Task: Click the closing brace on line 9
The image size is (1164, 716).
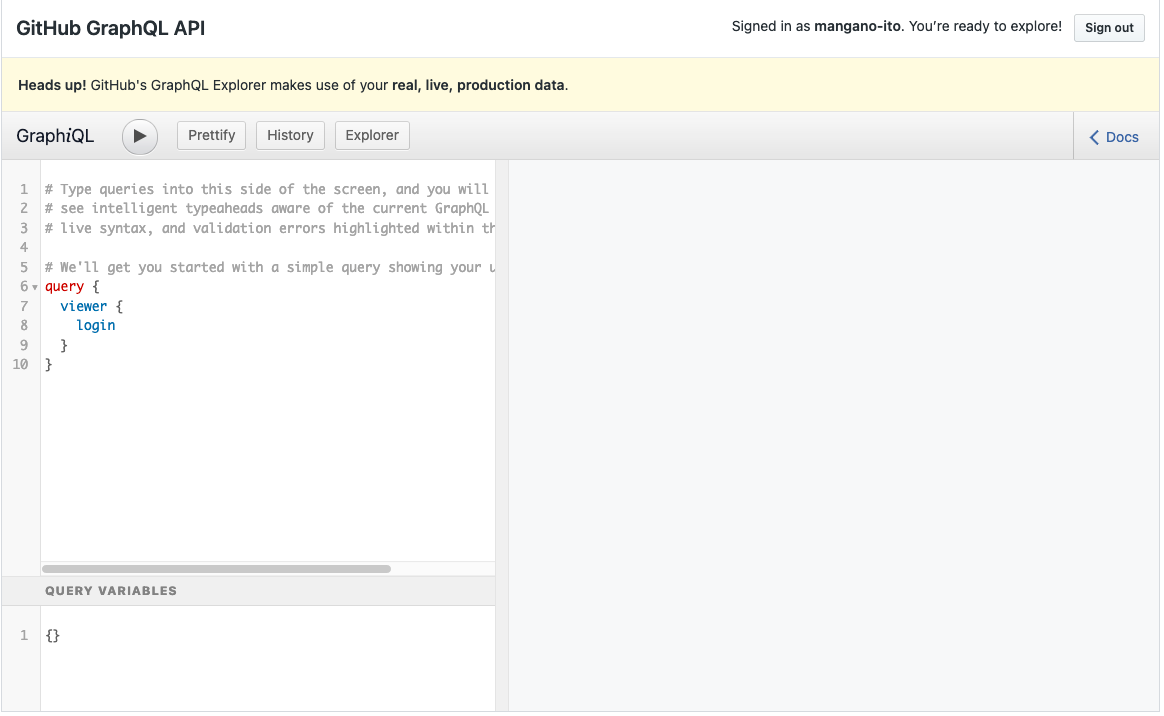Action: point(64,345)
